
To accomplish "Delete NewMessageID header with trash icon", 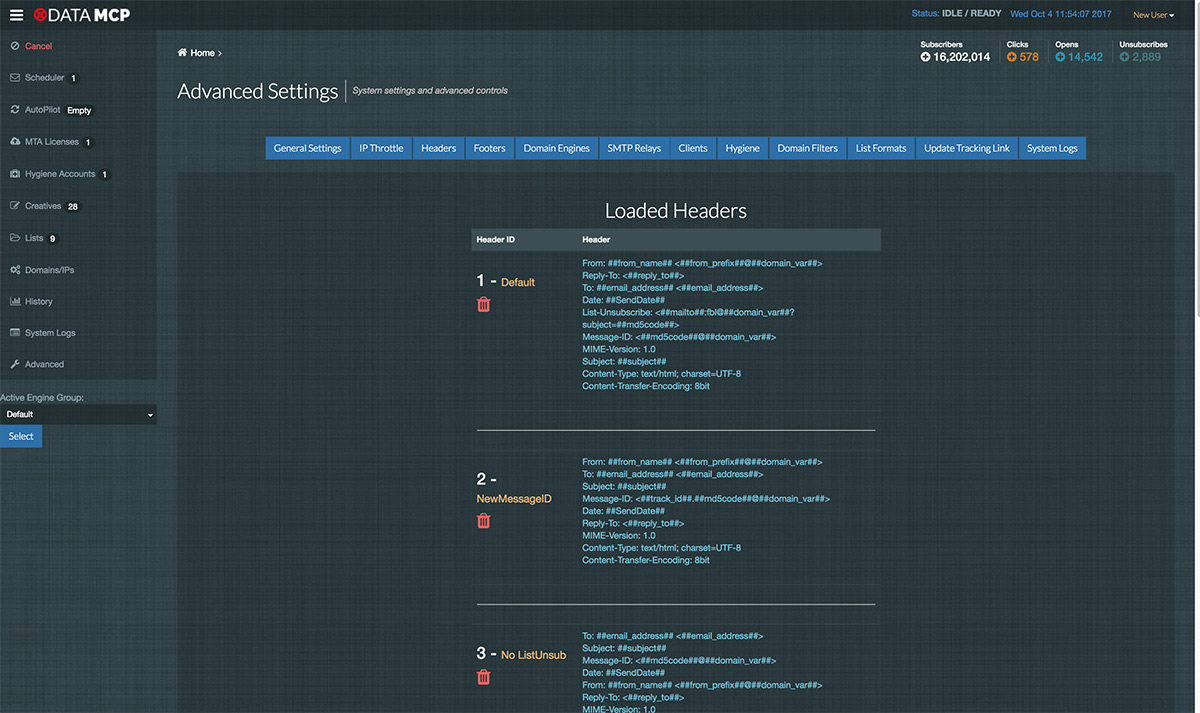I will pyautogui.click(x=484, y=520).
